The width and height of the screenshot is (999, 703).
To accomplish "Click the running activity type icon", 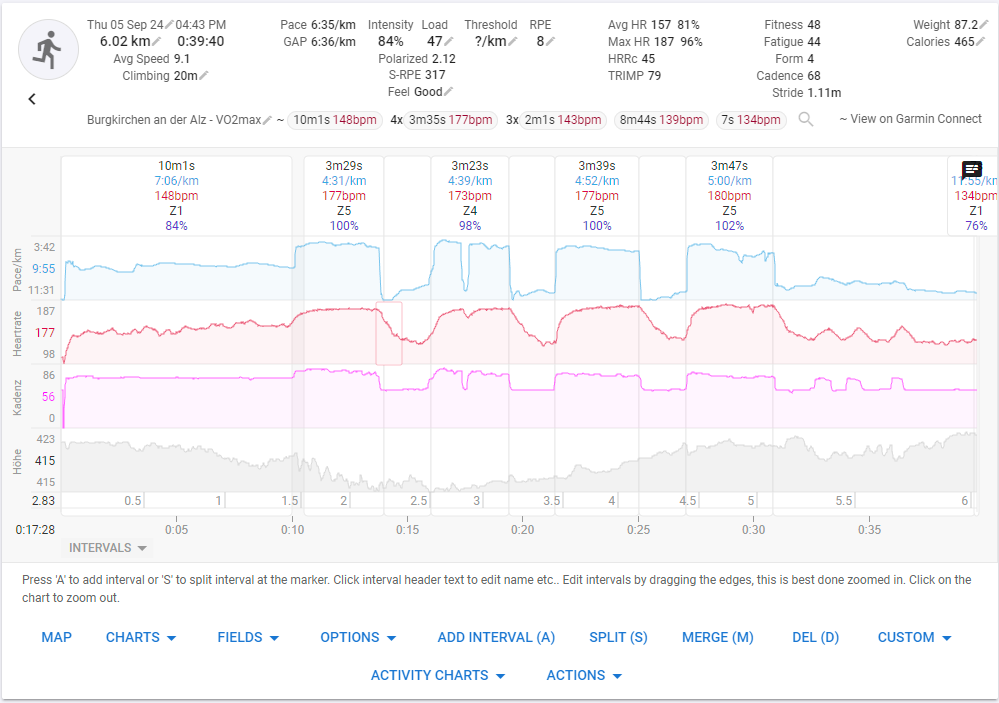I will click(x=48, y=50).
